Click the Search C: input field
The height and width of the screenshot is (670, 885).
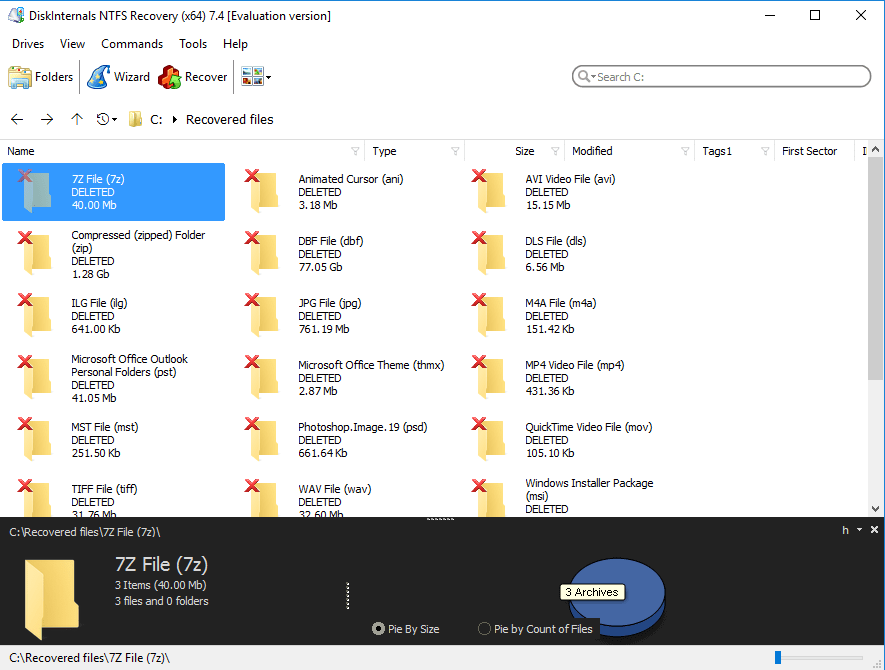tap(725, 77)
